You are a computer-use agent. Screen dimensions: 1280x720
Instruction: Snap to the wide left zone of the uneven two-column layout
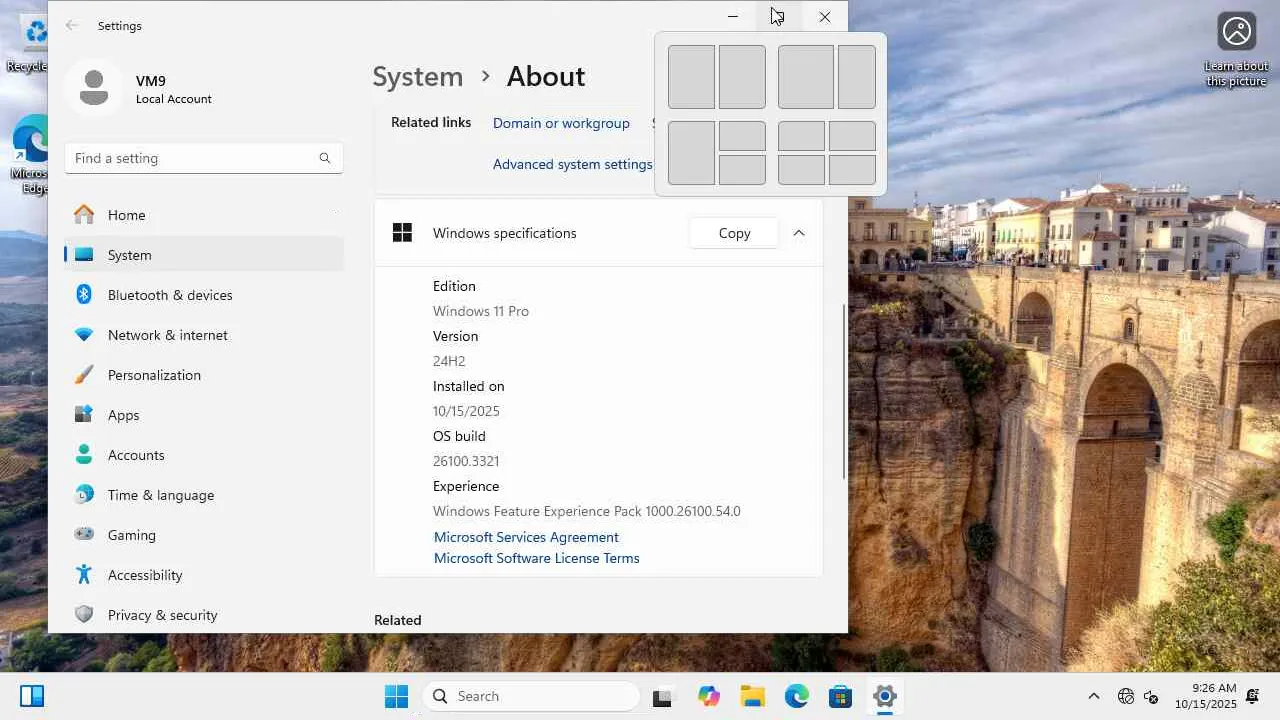(806, 77)
